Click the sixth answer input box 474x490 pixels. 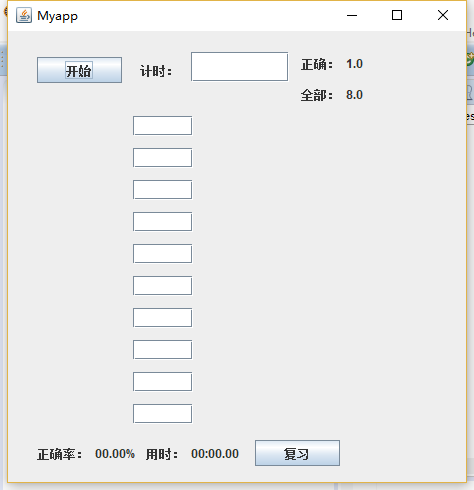point(162,286)
